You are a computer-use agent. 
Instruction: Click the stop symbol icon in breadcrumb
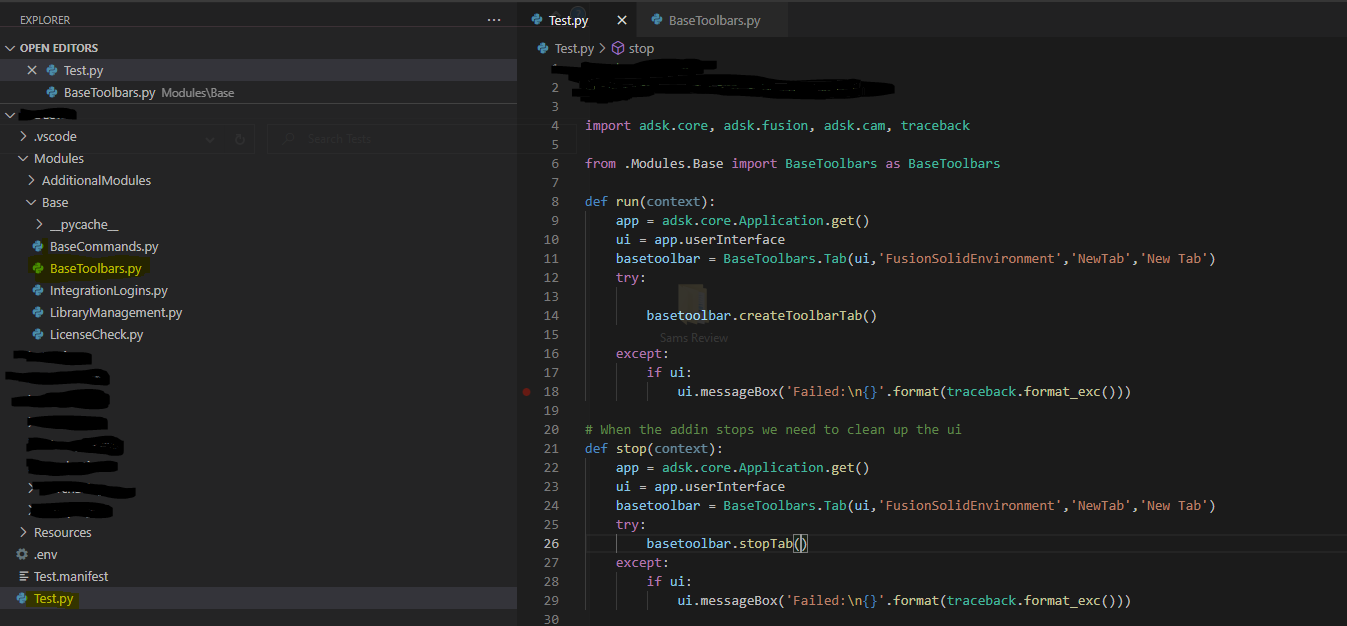[618, 48]
